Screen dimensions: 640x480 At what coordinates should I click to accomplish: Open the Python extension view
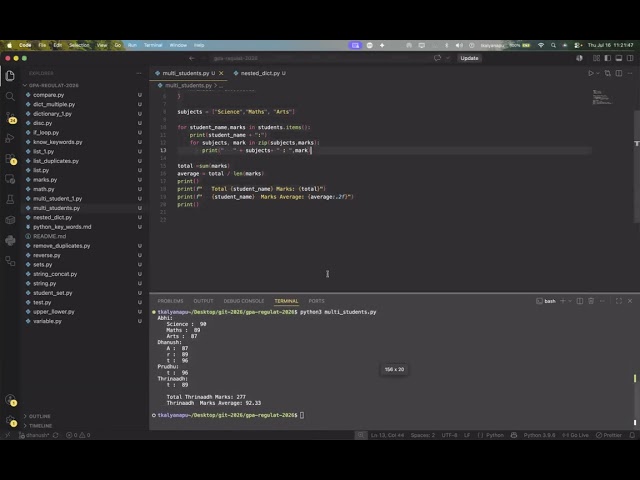tap(10, 240)
